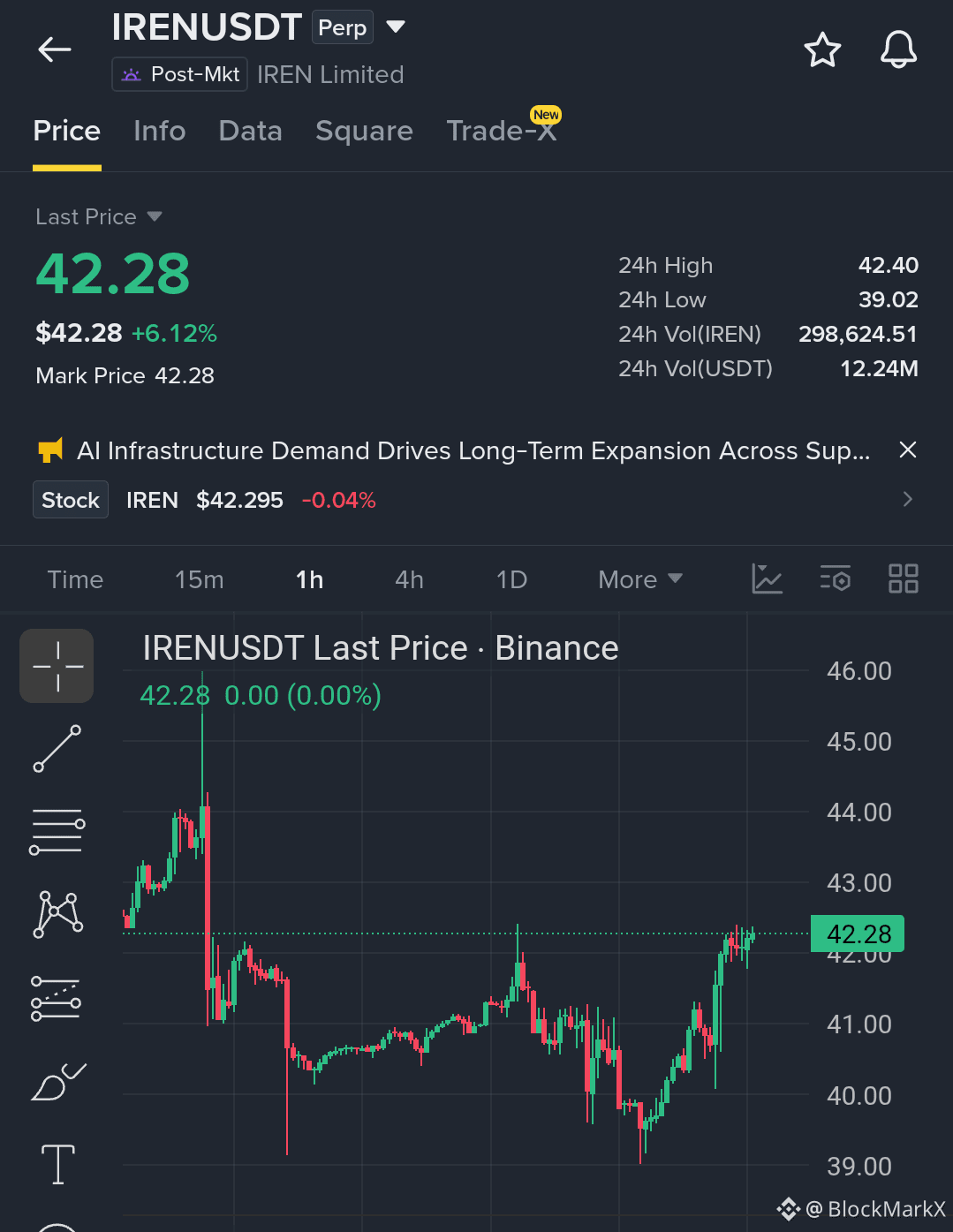Select the brush drawing tool
Image resolution: width=953 pixels, height=1232 pixels.
click(x=58, y=1082)
